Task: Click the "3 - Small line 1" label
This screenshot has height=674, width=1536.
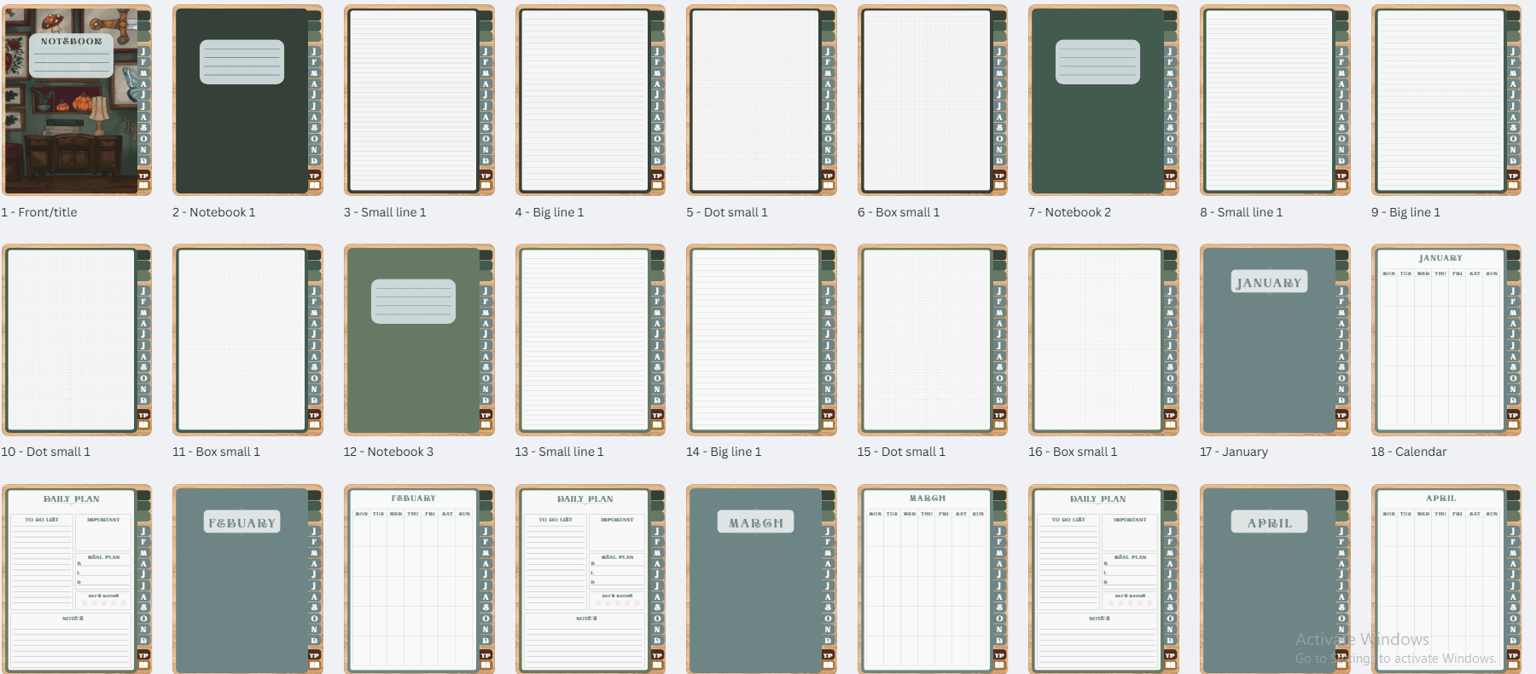Action: click(385, 212)
